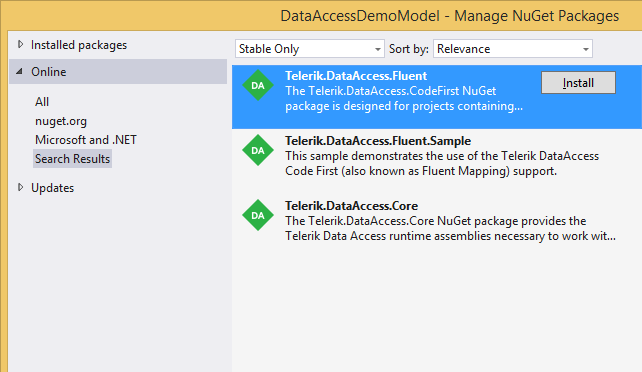Select the Search Results item
Screen dimensions: 642x372
(x=72, y=159)
